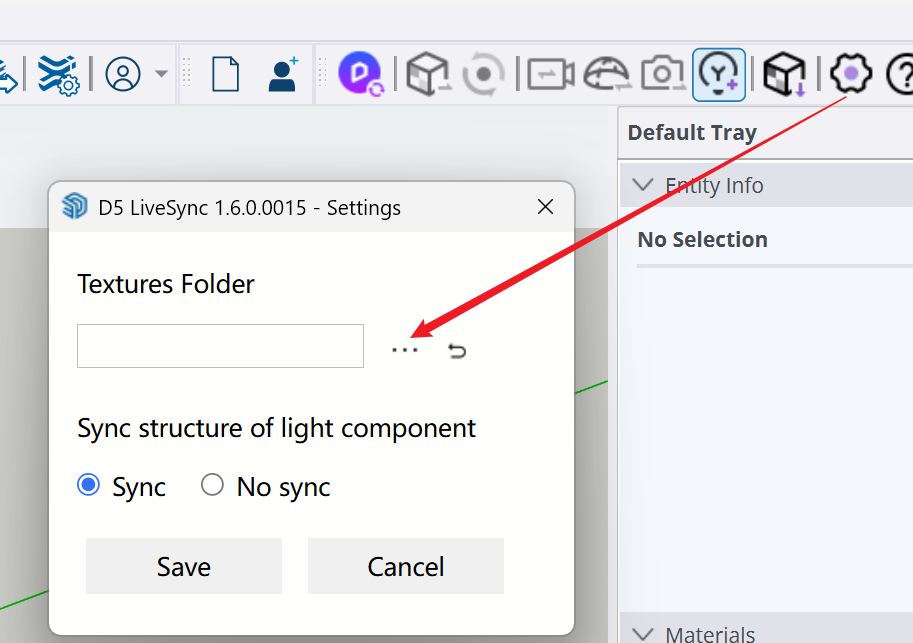Click the D5 model sync cube icon
The height and width of the screenshot is (643, 913).
point(428,74)
